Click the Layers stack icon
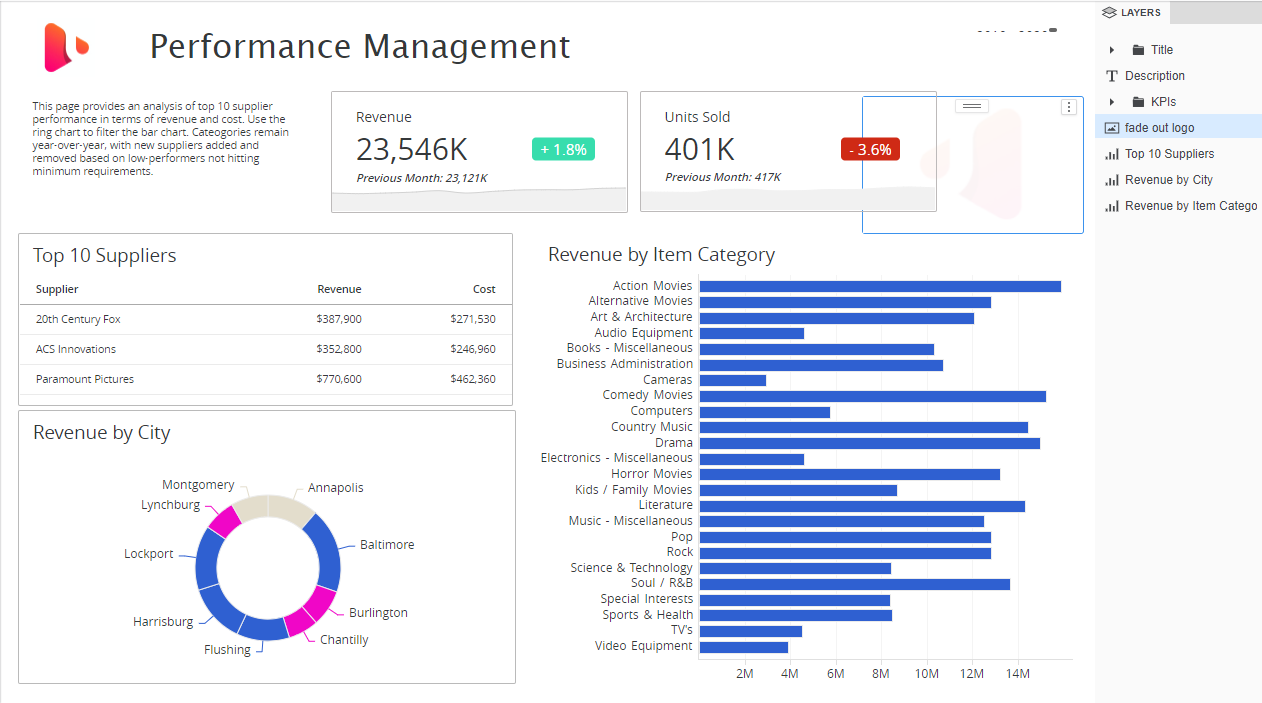Viewport: 1262px width, 703px height. 1108,13
